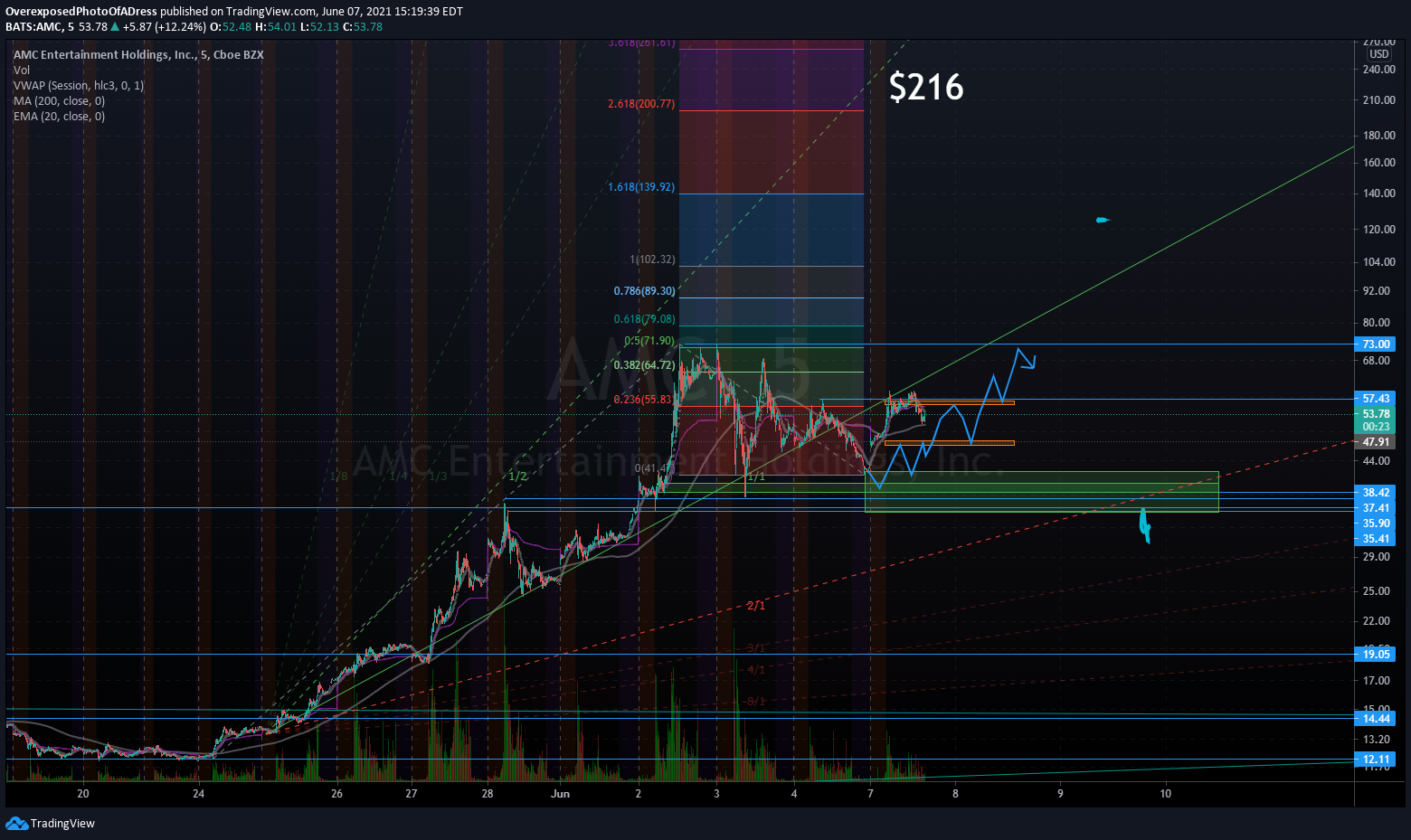This screenshot has height=840, width=1411.
Task: Select the VWAP (Session, hlc3, 0, 1) indicator label
Action: 79,85
